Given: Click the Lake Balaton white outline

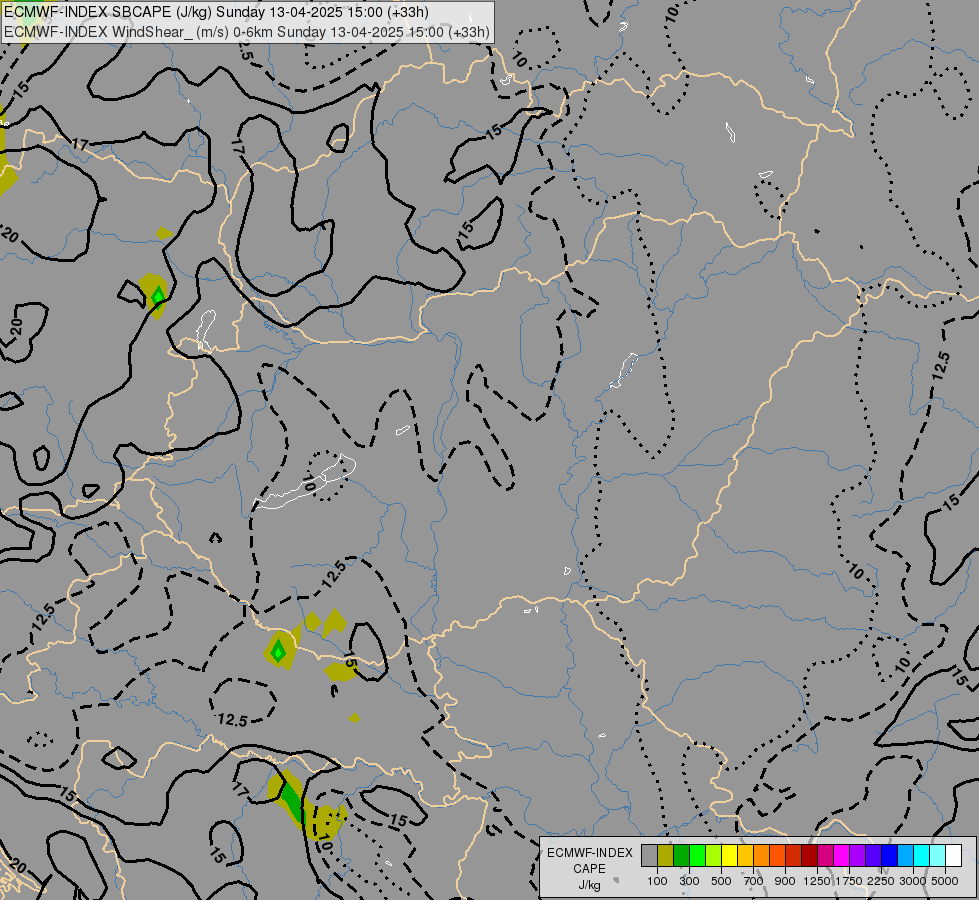Looking at the screenshot, I should click(x=305, y=482).
